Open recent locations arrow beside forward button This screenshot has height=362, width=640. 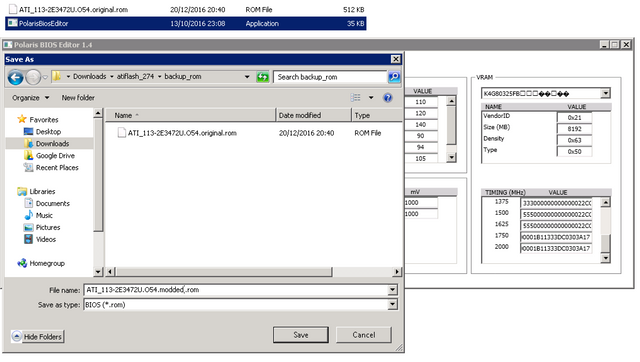tap(45, 77)
